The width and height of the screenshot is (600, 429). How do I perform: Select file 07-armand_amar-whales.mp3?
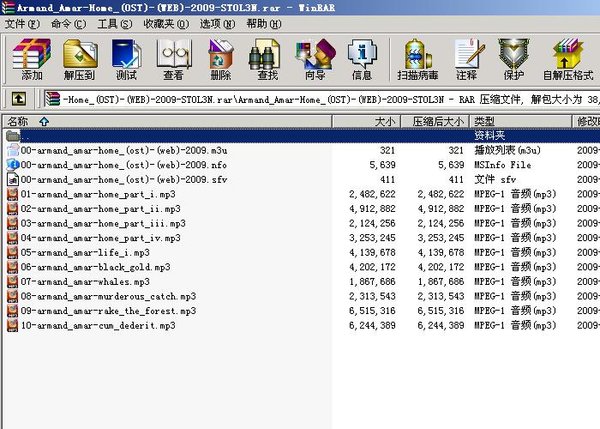pos(85,281)
